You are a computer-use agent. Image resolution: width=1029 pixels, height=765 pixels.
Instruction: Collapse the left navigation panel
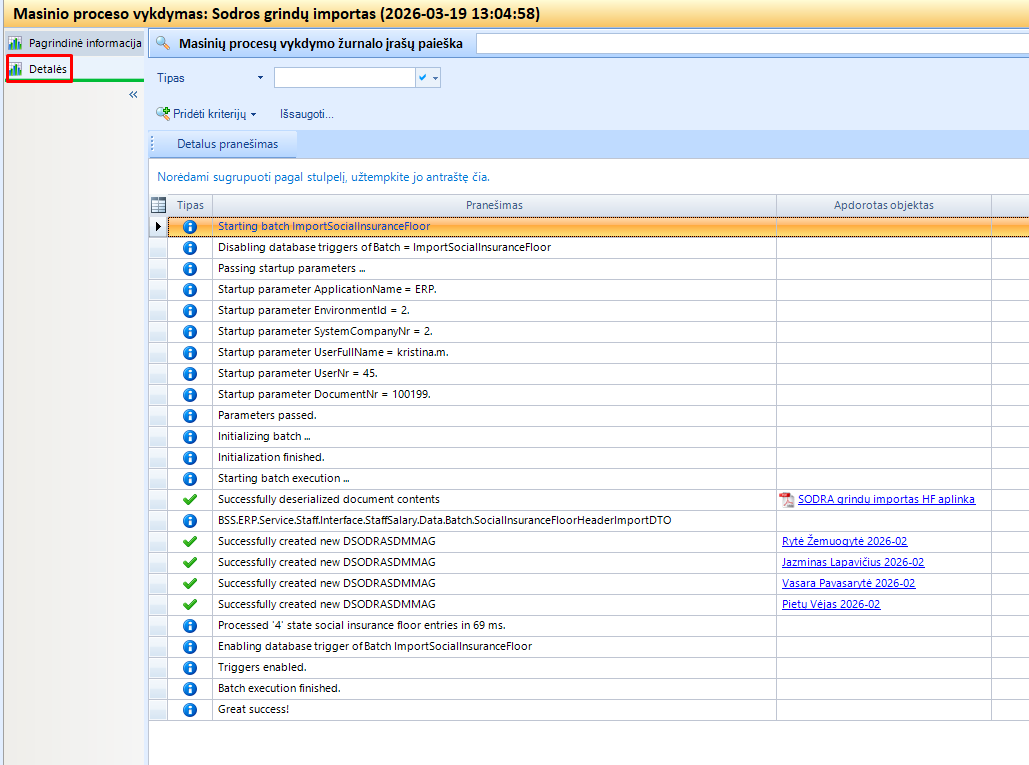[133, 94]
